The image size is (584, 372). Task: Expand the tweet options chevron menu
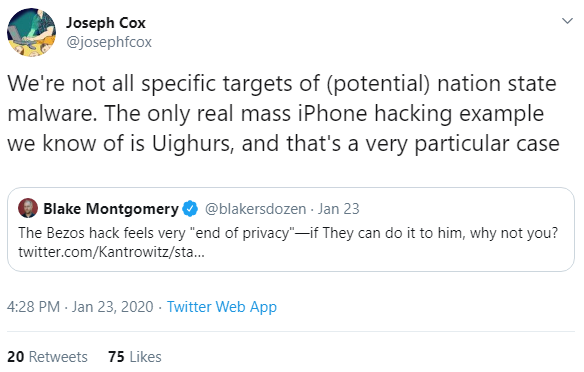[567, 21]
